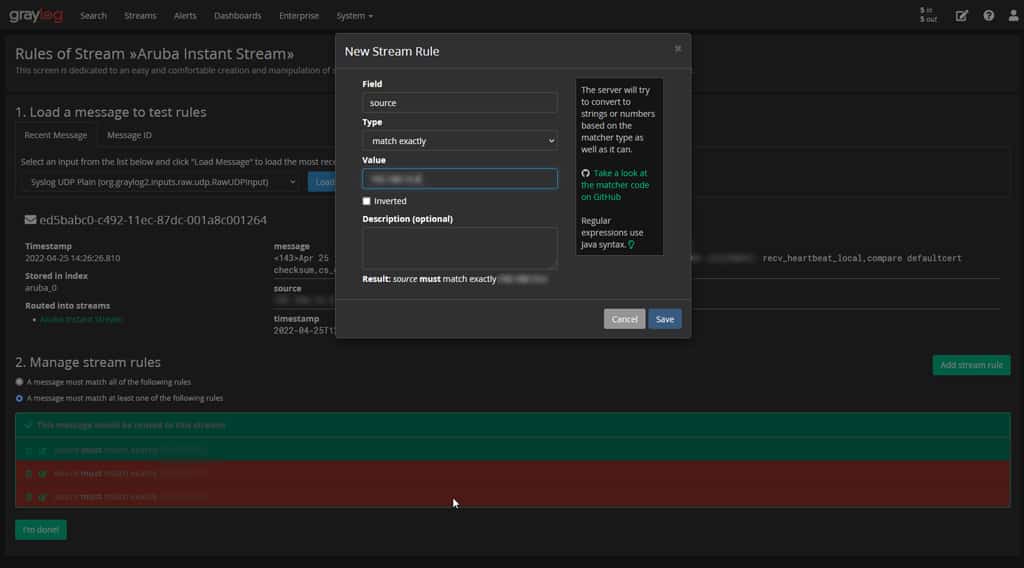Click the in/out throughput indicator
Screen dimensions: 1024x568
point(928,15)
